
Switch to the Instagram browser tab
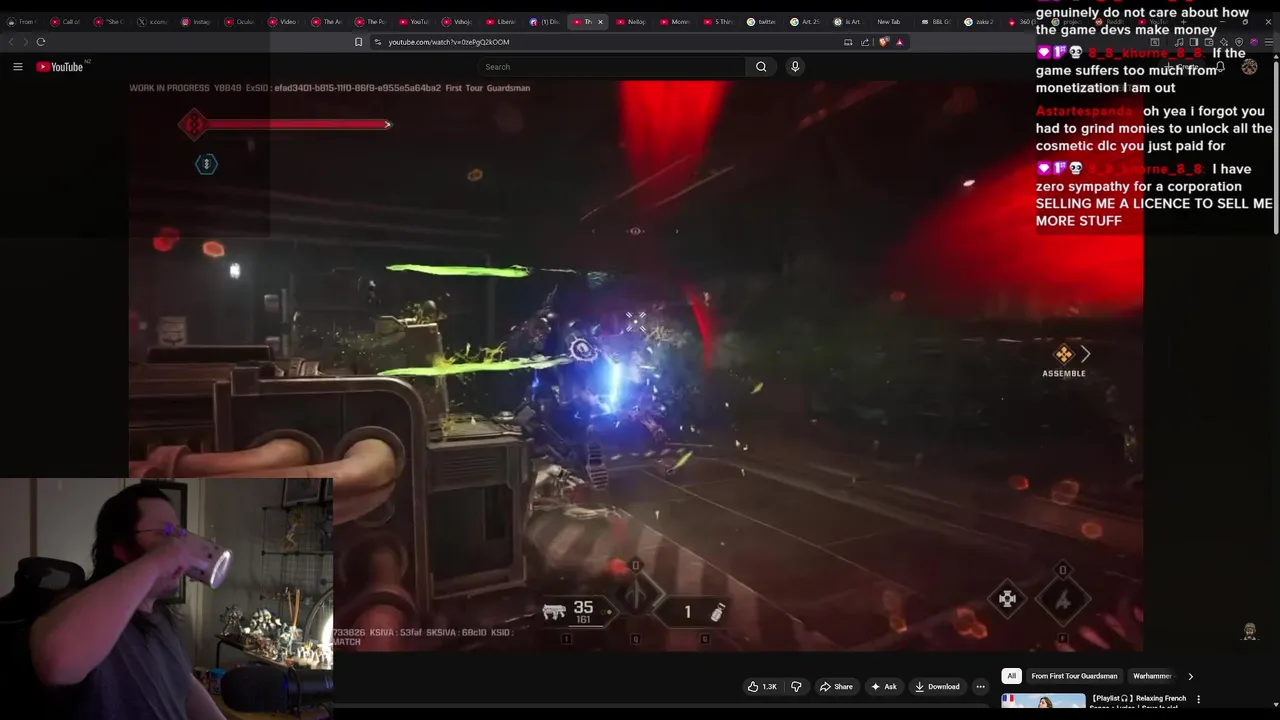pyautogui.click(x=196, y=21)
